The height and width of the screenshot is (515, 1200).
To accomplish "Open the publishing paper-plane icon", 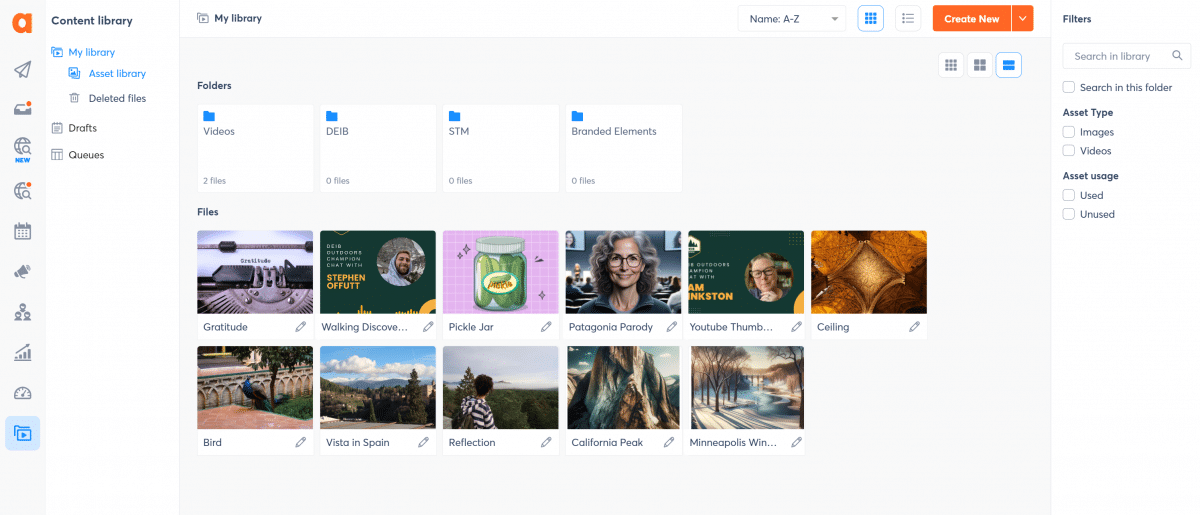I will (x=22, y=69).
